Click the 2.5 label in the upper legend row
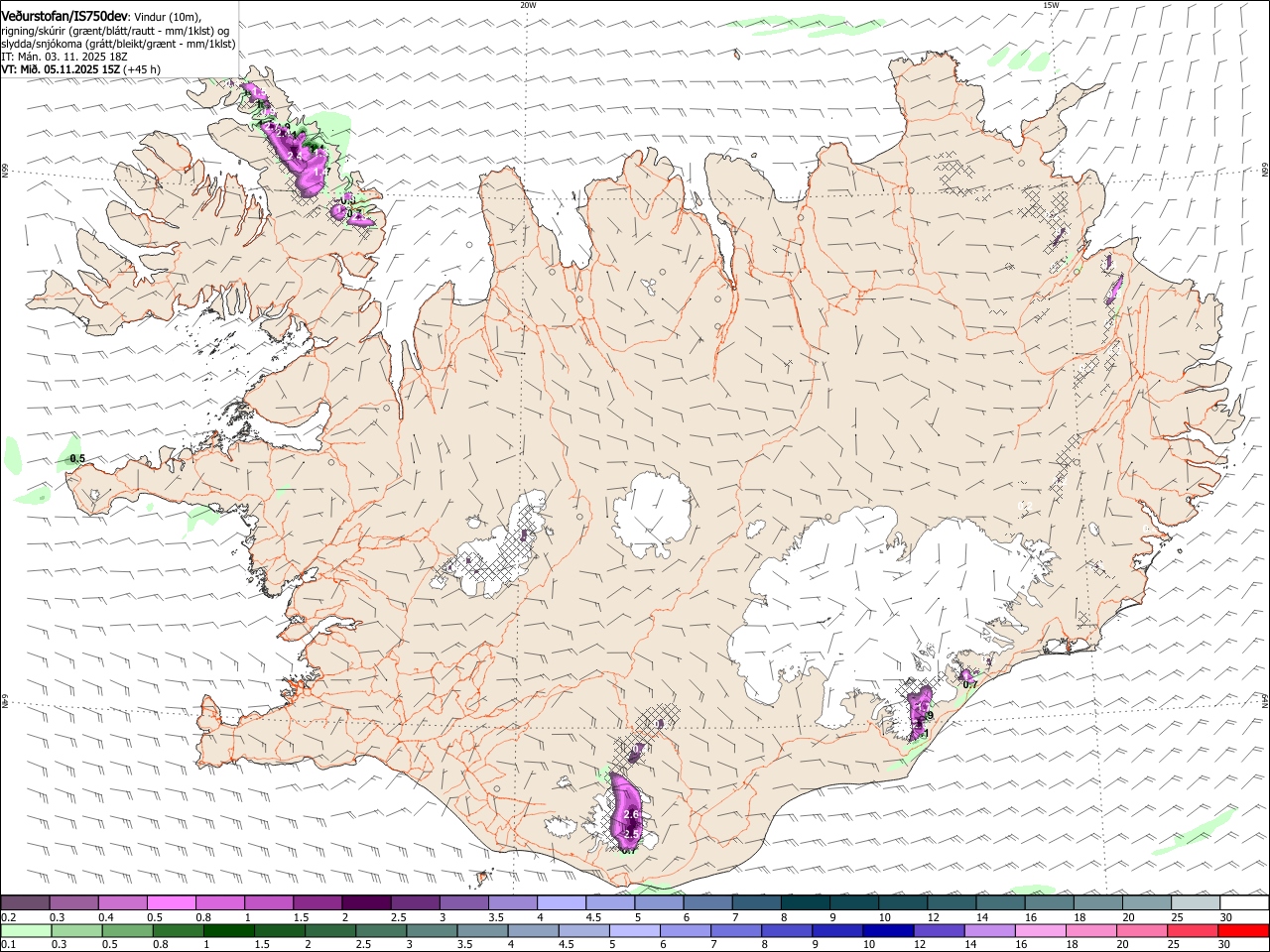Viewport: 1270px width, 952px height. (x=398, y=917)
